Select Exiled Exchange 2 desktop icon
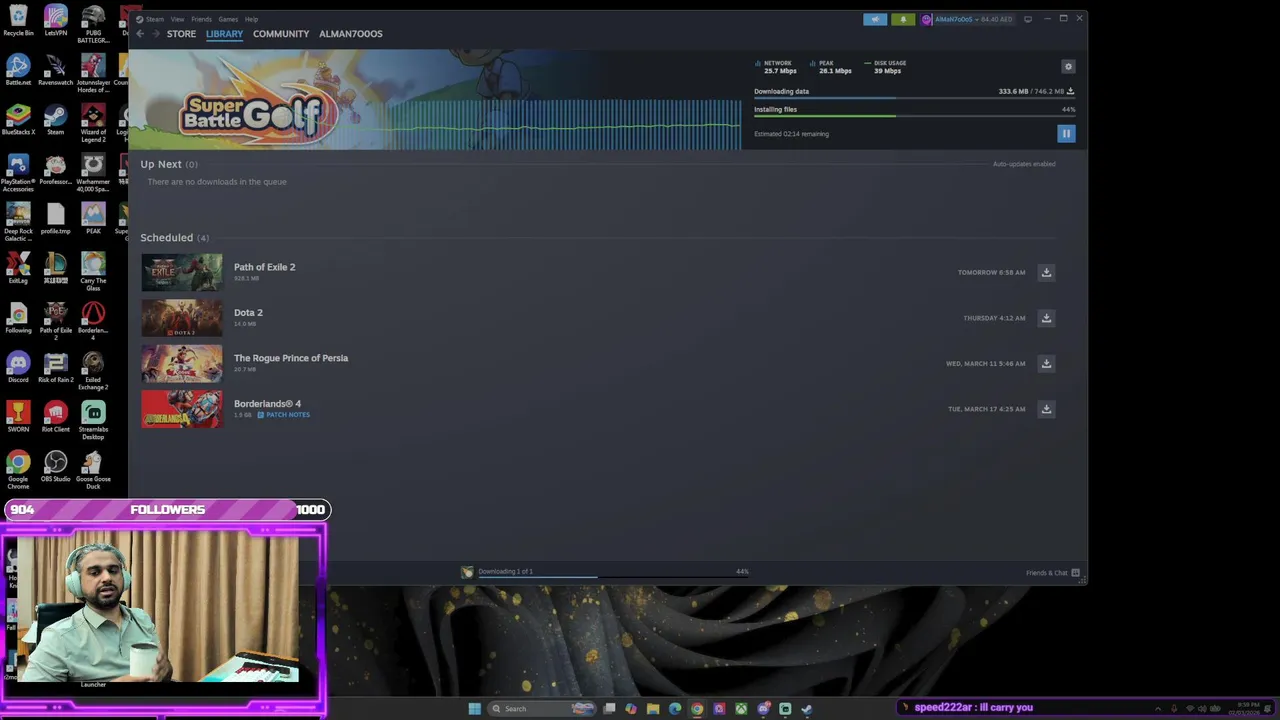The image size is (1280, 720). point(93,370)
